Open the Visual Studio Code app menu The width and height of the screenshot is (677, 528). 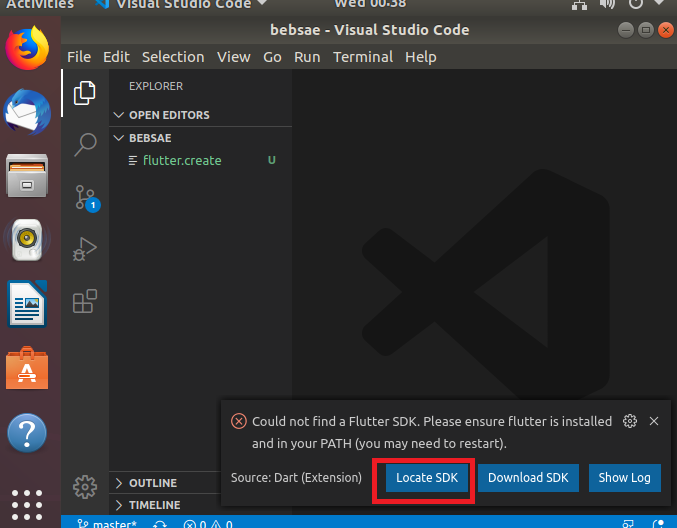click(181, 4)
